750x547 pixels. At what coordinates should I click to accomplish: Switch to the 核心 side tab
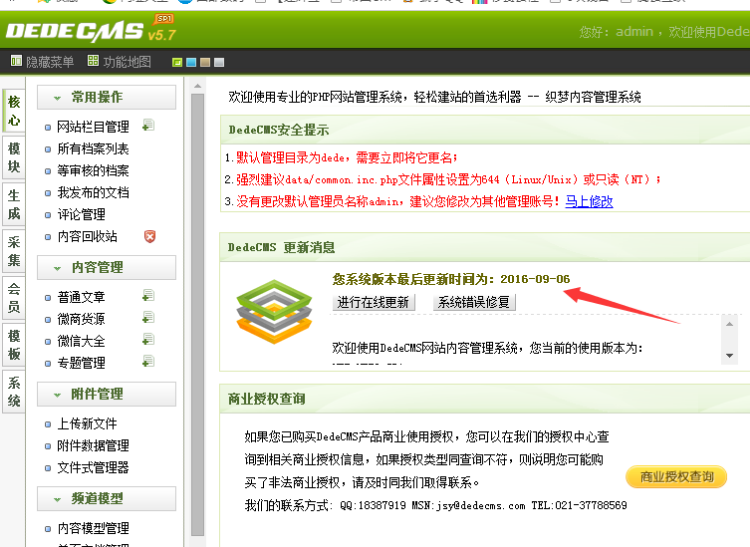tap(14, 110)
